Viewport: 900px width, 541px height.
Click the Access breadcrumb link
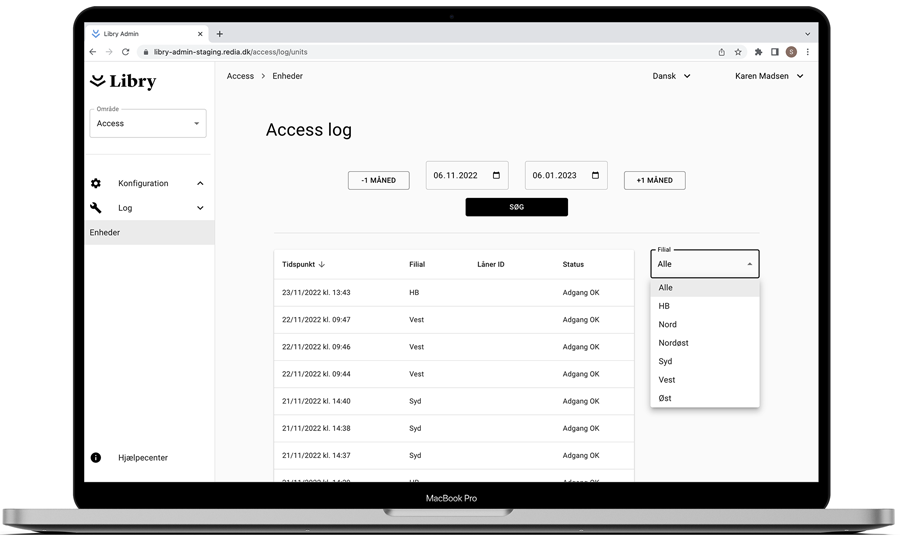[x=240, y=76]
